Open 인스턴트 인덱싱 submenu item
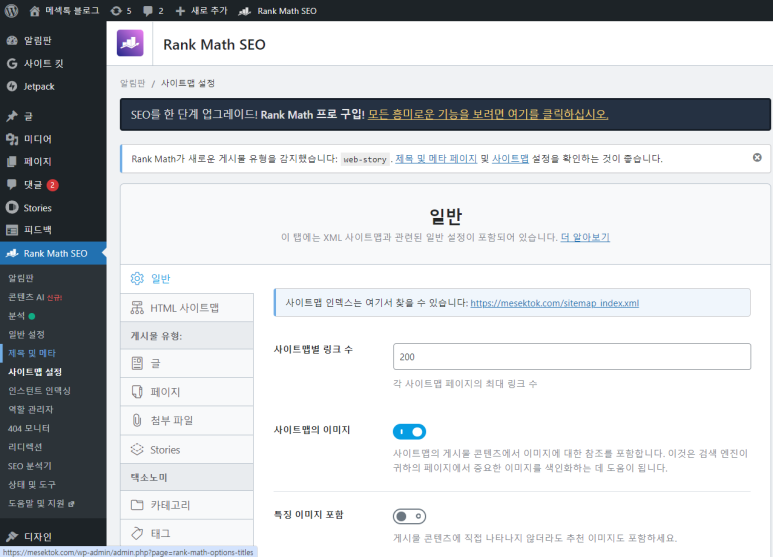773x557 pixels. (x=39, y=390)
